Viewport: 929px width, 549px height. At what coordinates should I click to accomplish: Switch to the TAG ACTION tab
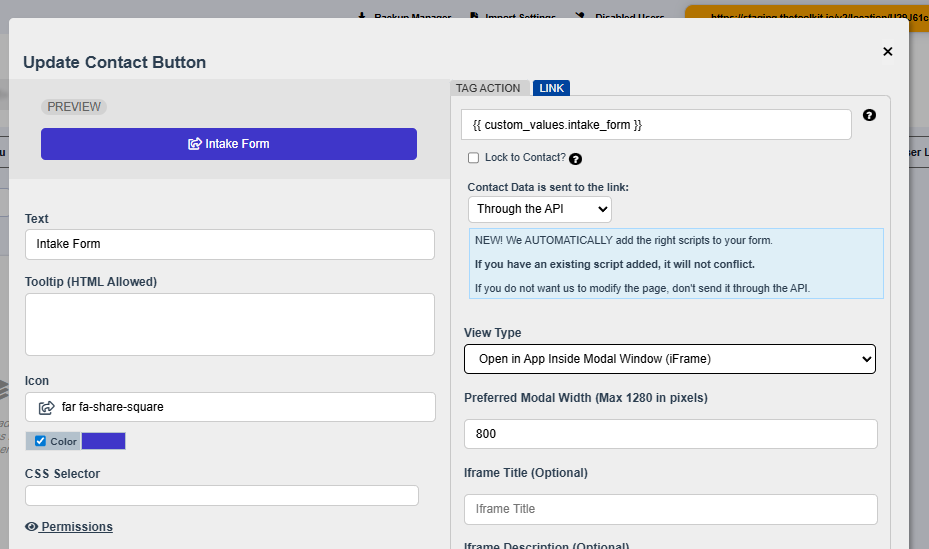click(488, 88)
